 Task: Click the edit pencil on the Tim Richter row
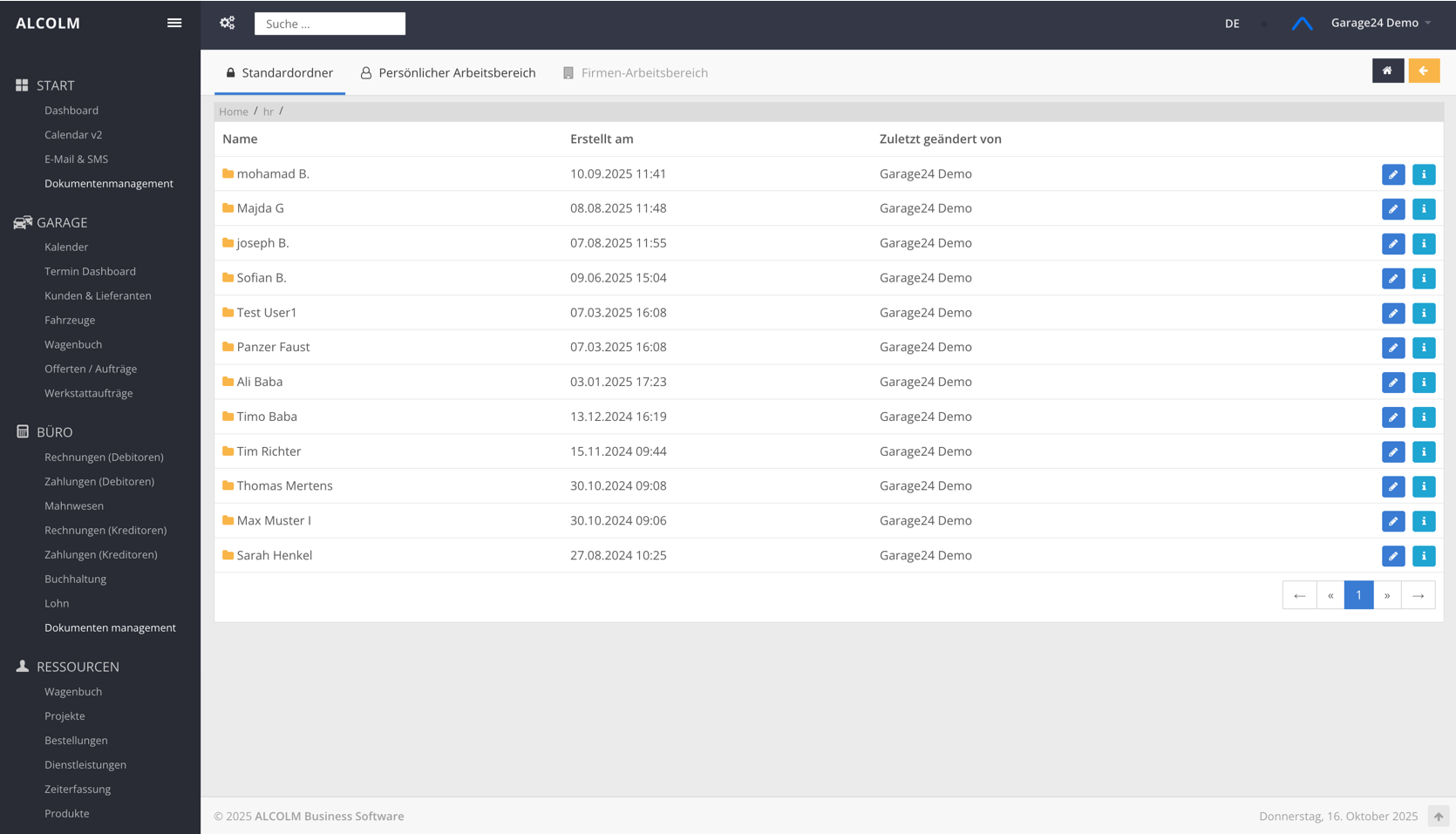(x=1392, y=452)
